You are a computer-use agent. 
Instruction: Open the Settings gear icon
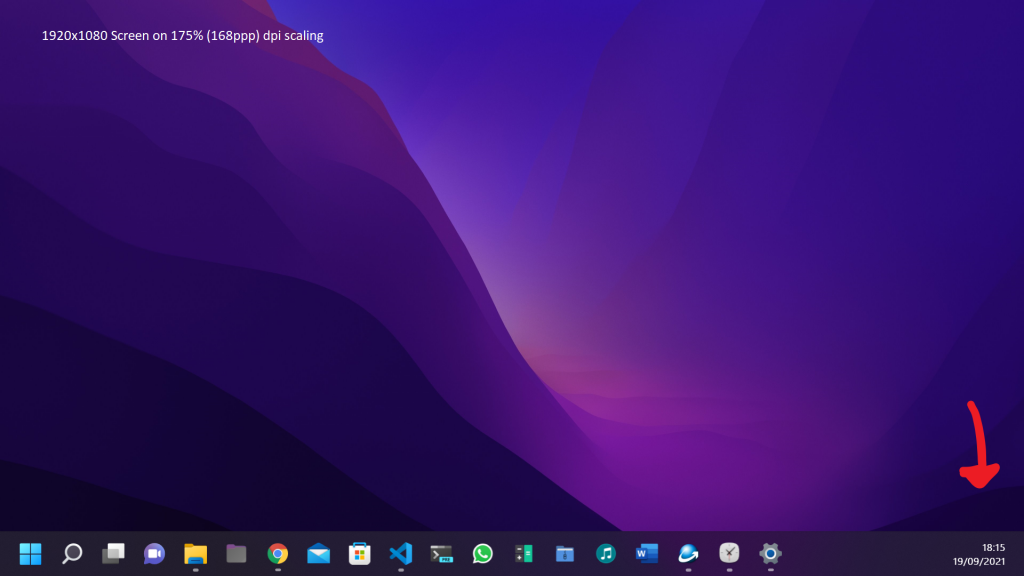[770, 553]
